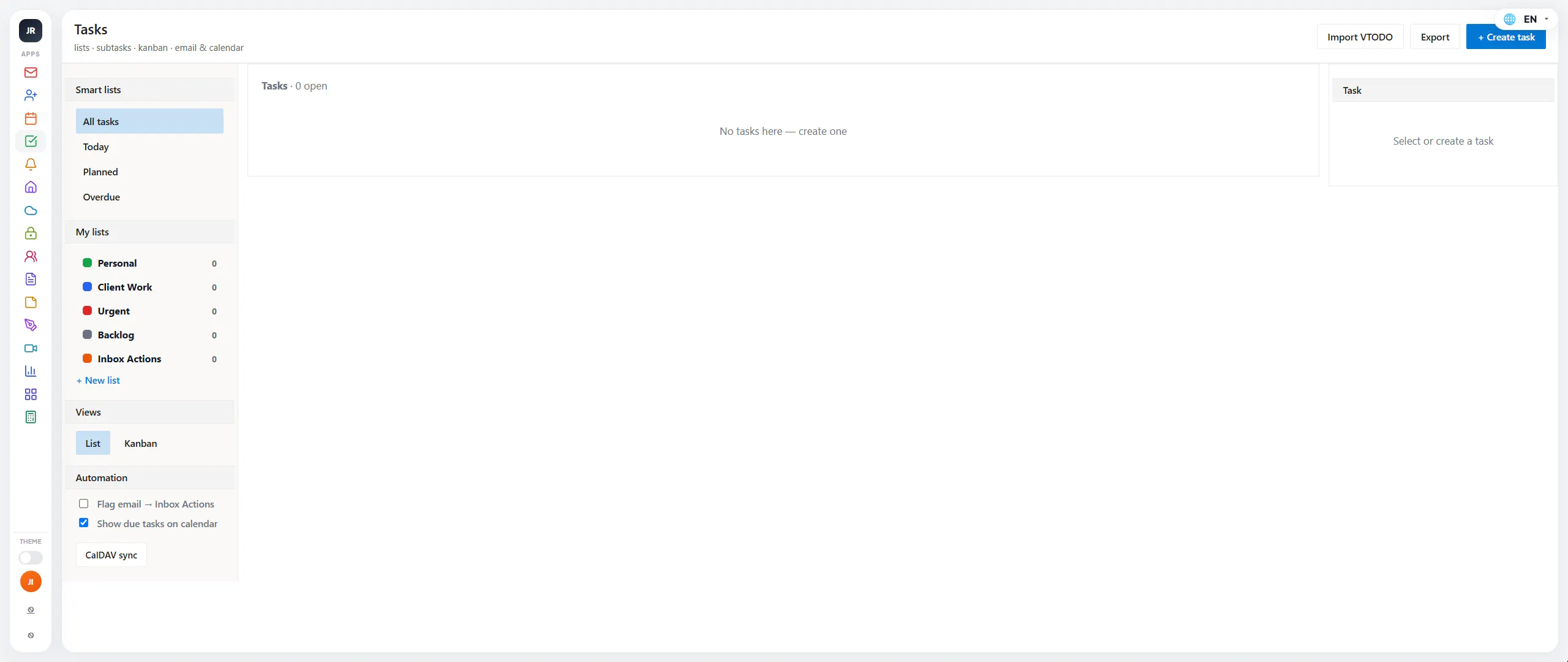
Task: Switch to Kanban view
Action: point(141,443)
